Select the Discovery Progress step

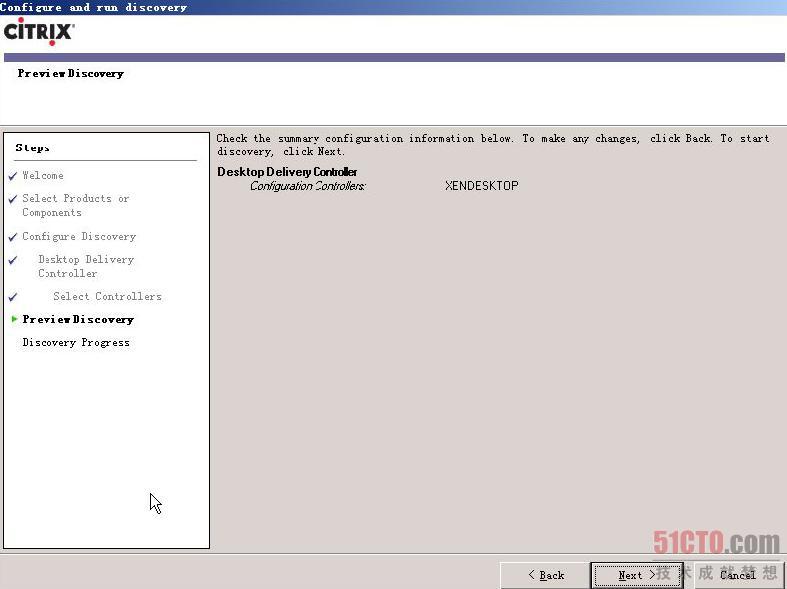pyautogui.click(x=76, y=343)
